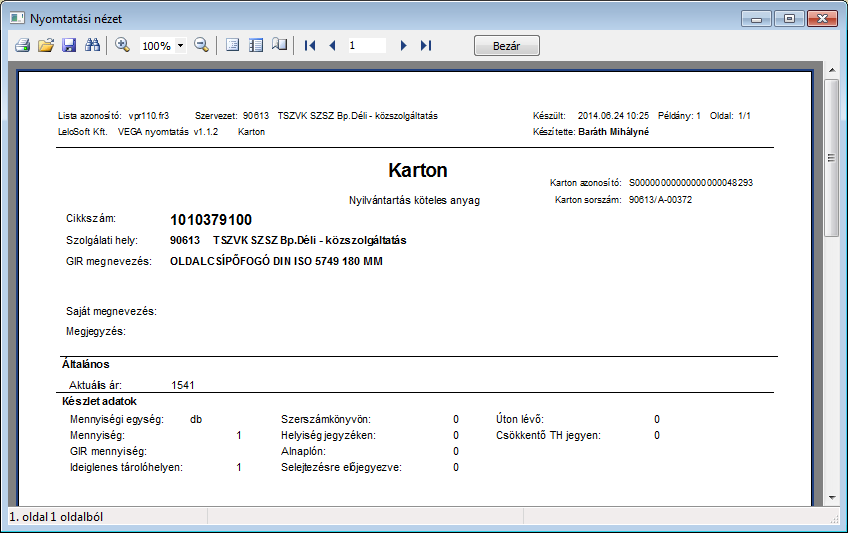Click the VEGA nyomtatás v1.1.2 text
The width and height of the screenshot is (848, 533).
[168, 132]
